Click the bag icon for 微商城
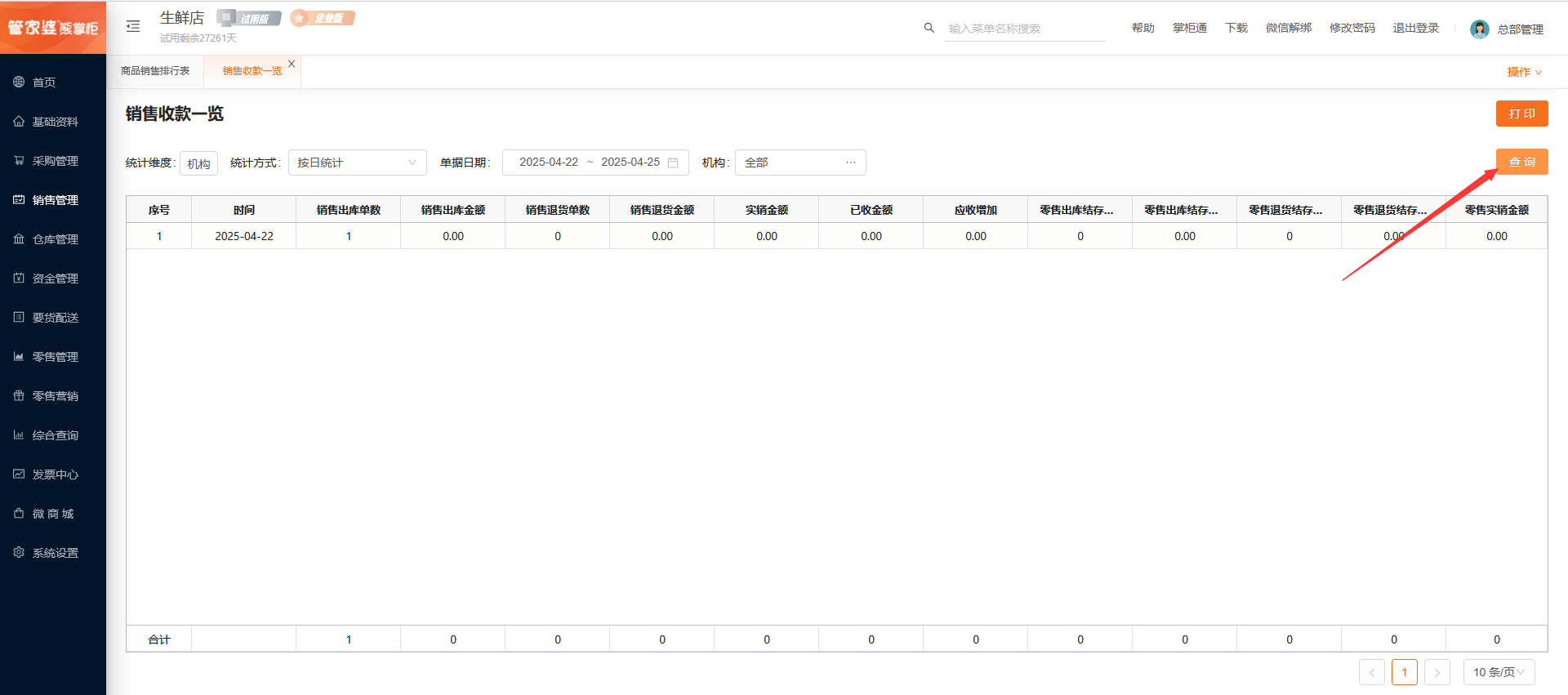This screenshot has height=695, width=1568. 19,513
